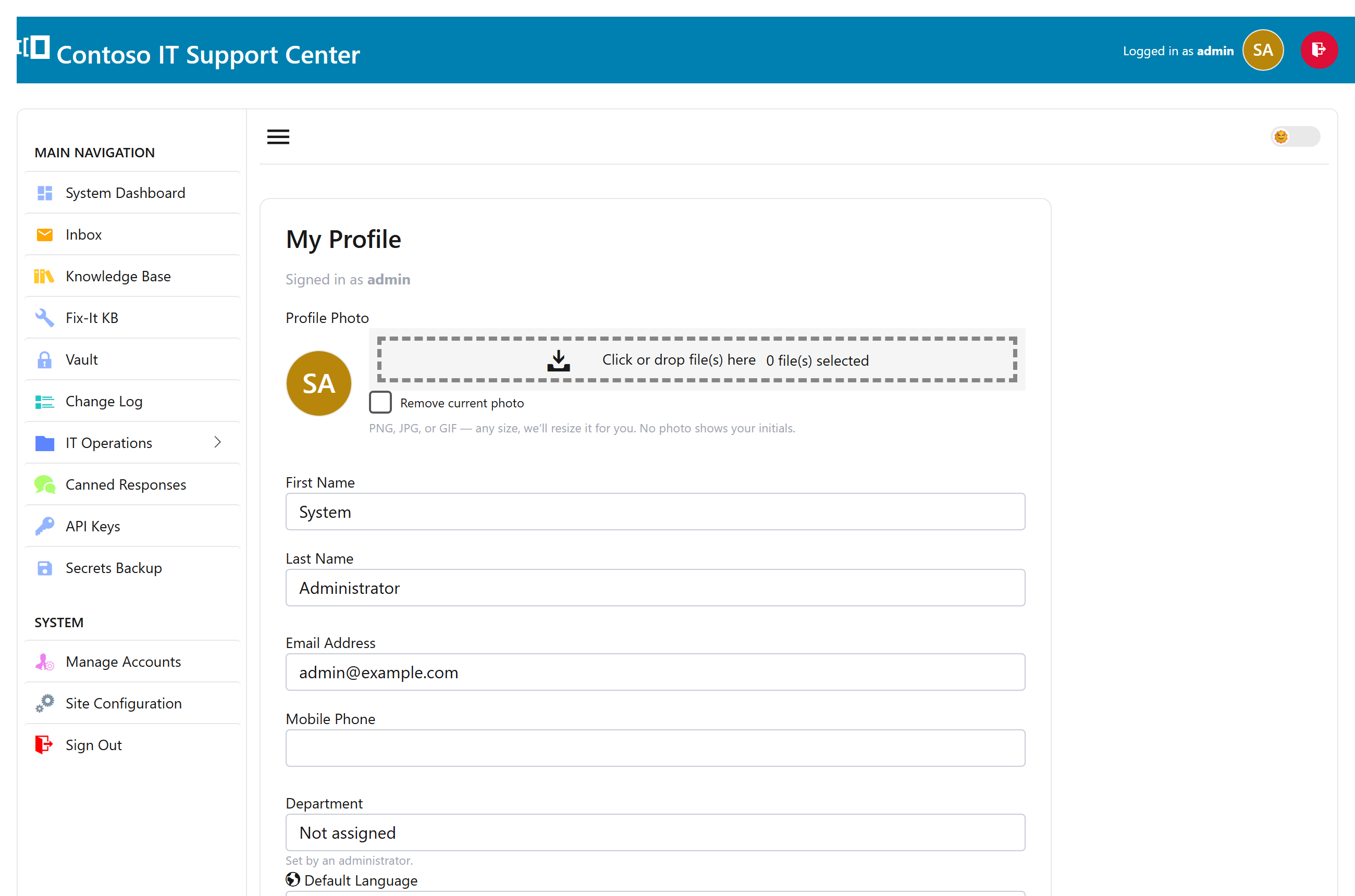The height and width of the screenshot is (896, 1355).
Task: Open Canned Responses
Action: pos(133,485)
